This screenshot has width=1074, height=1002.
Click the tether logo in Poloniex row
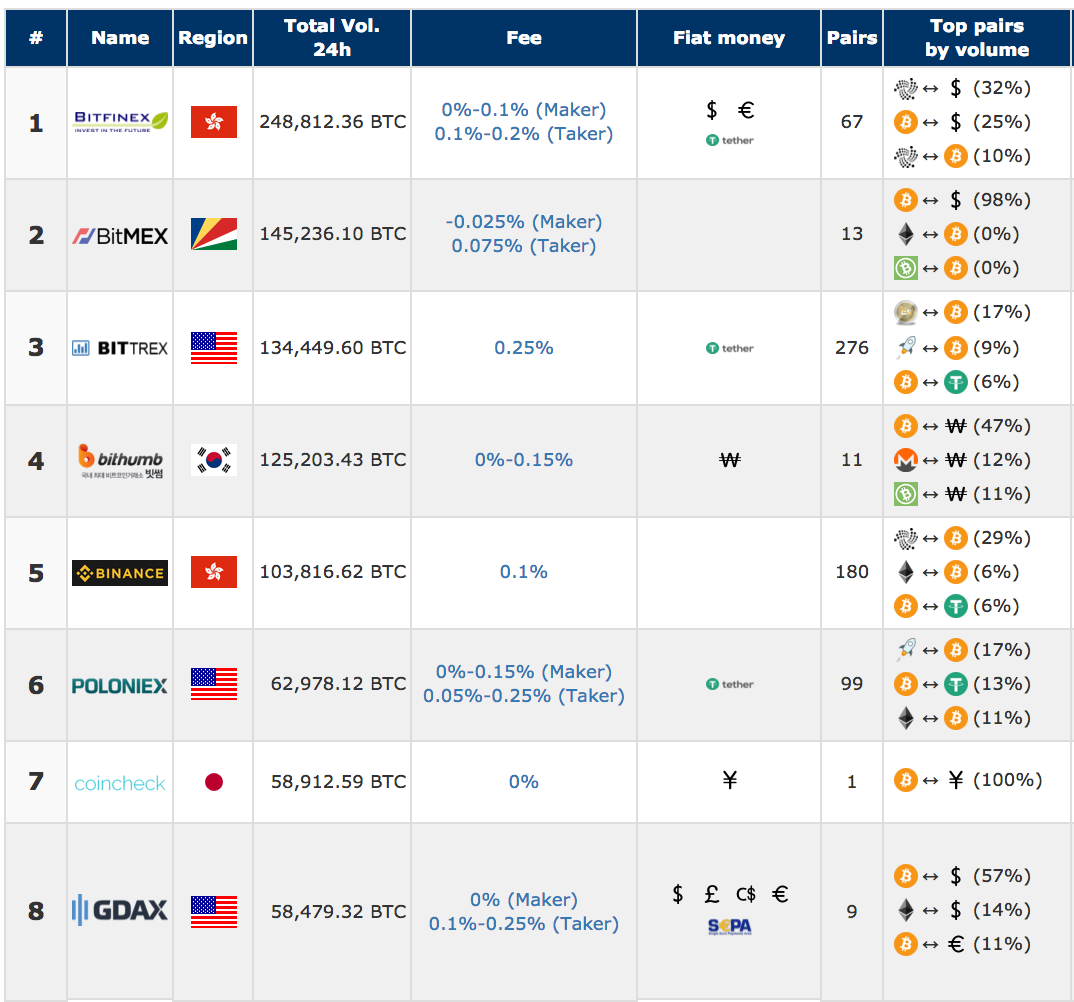pos(729,684)
